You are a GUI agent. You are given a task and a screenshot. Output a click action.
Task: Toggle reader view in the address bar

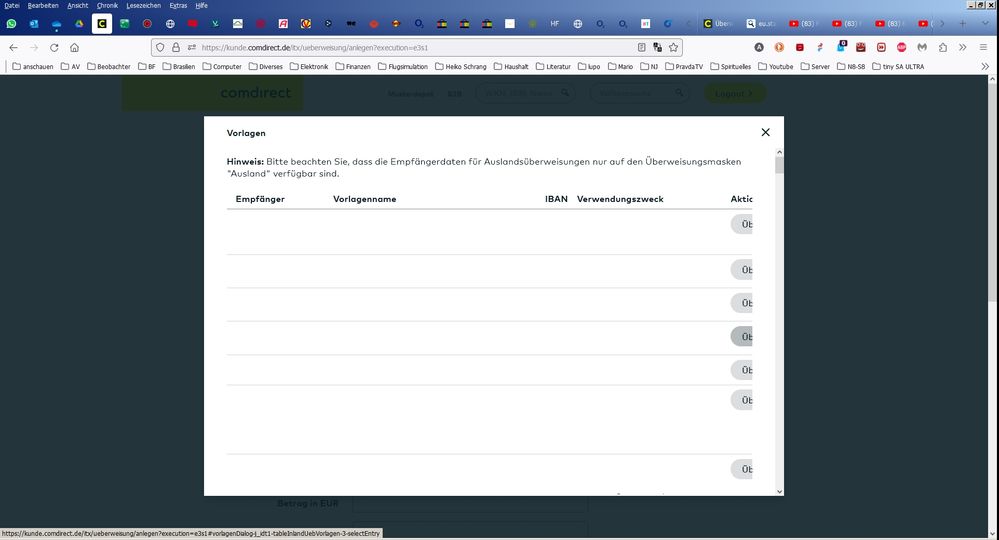[642, 47]
